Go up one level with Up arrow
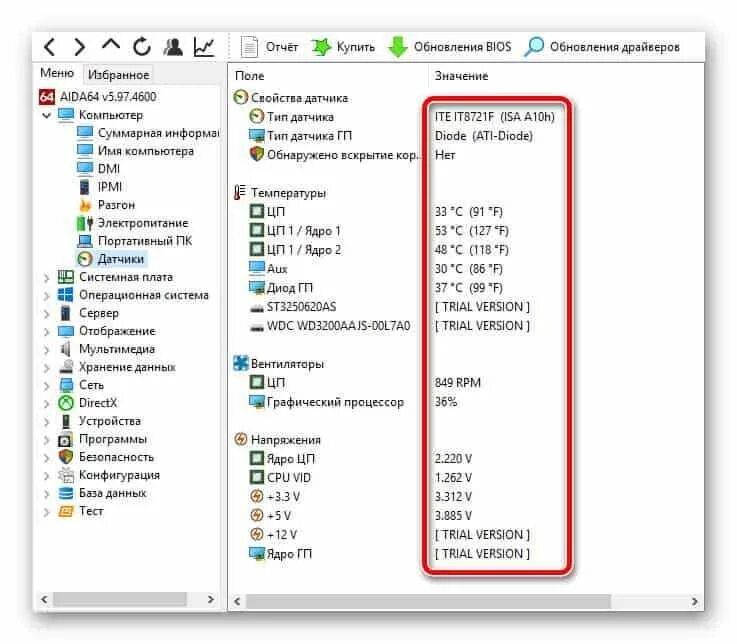The image size is (737, 644). 111,46
